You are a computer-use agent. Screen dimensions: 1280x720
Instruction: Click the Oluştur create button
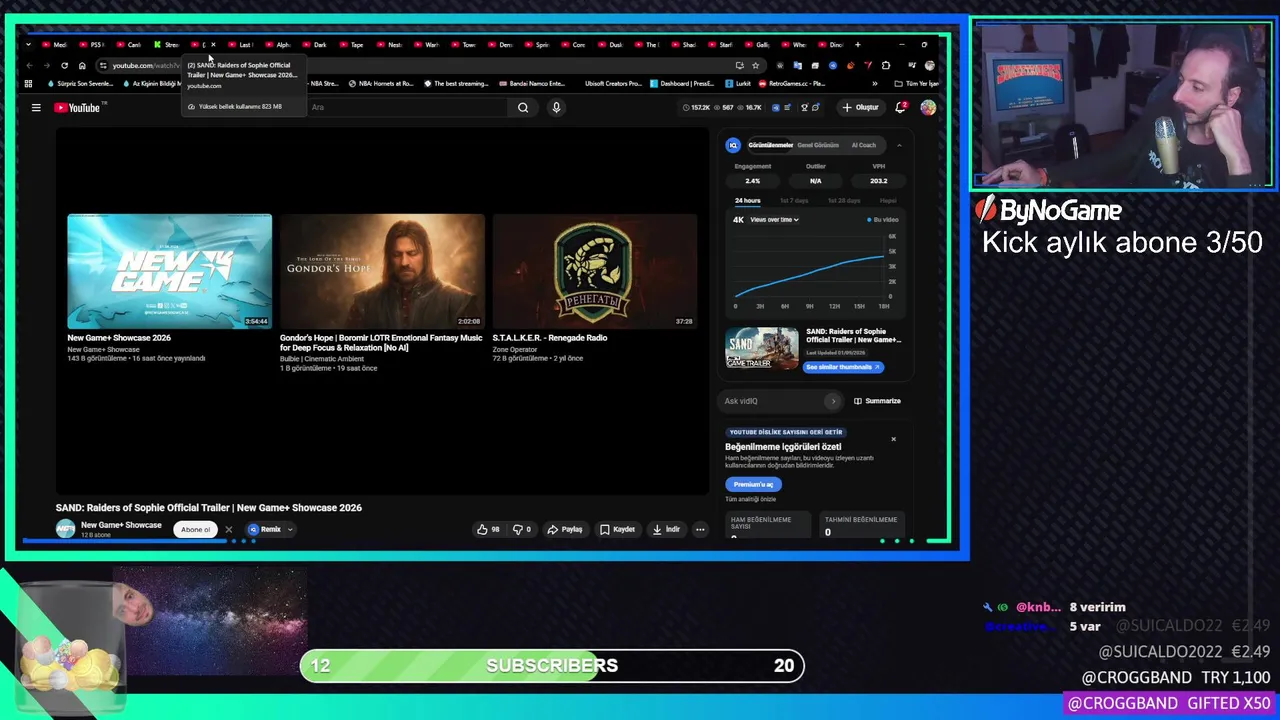pyautogui.click(x=860, y=107)
